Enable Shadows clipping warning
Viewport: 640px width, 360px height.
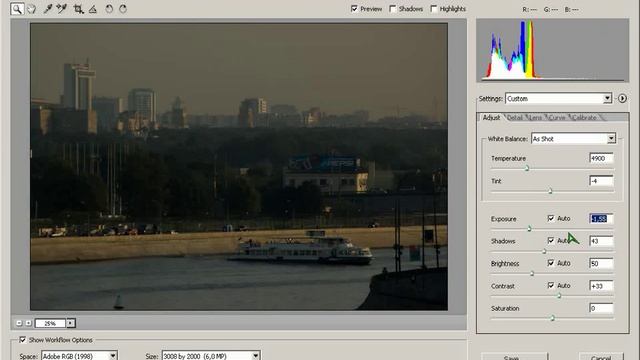[393, 9]
